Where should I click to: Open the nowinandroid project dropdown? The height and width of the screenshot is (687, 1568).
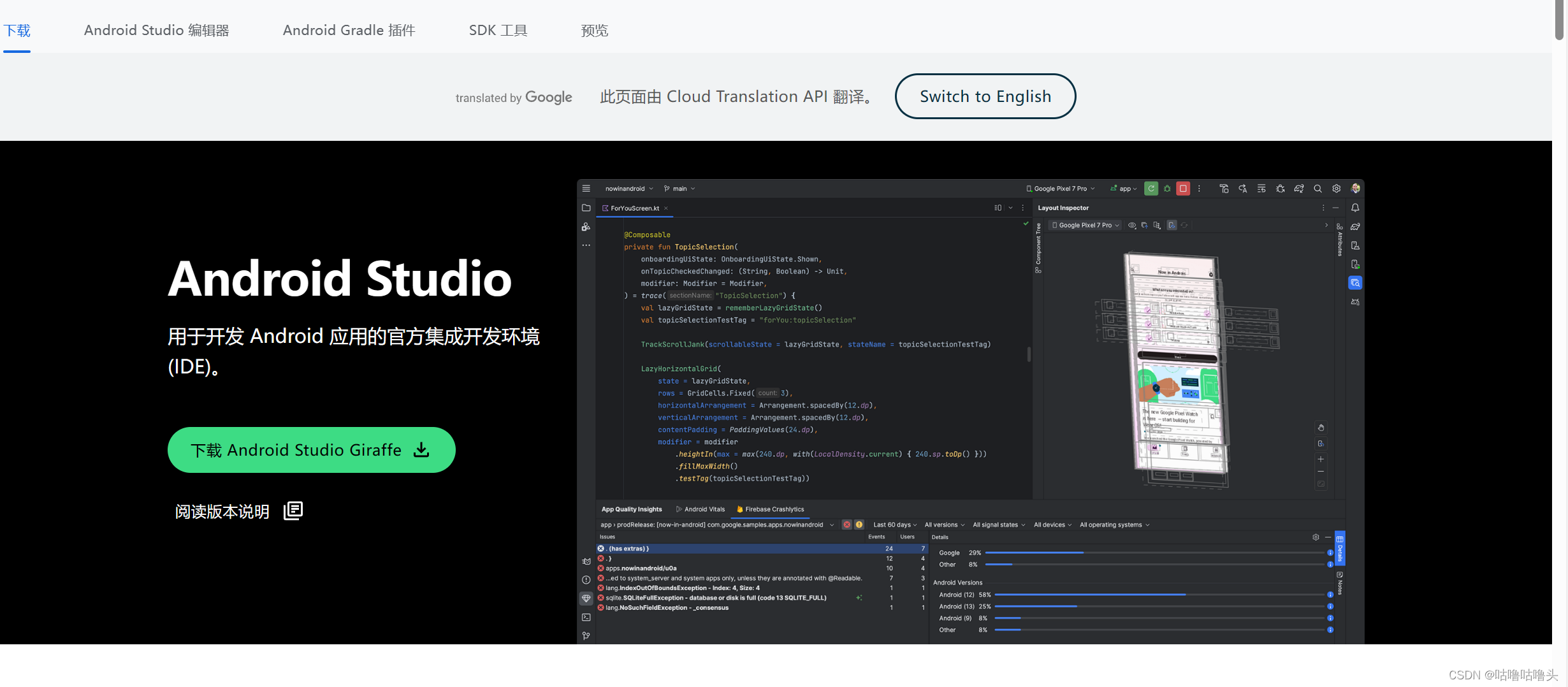[629, 189]
